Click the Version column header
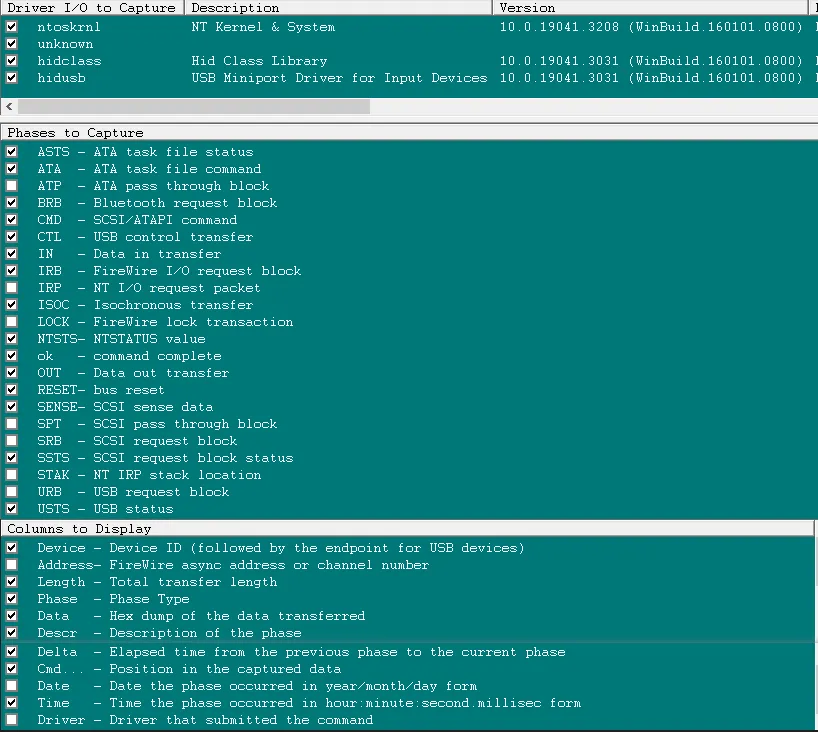The height and width of the screenshot is (732, 818). pyautogui.click(x=650, y=7)
